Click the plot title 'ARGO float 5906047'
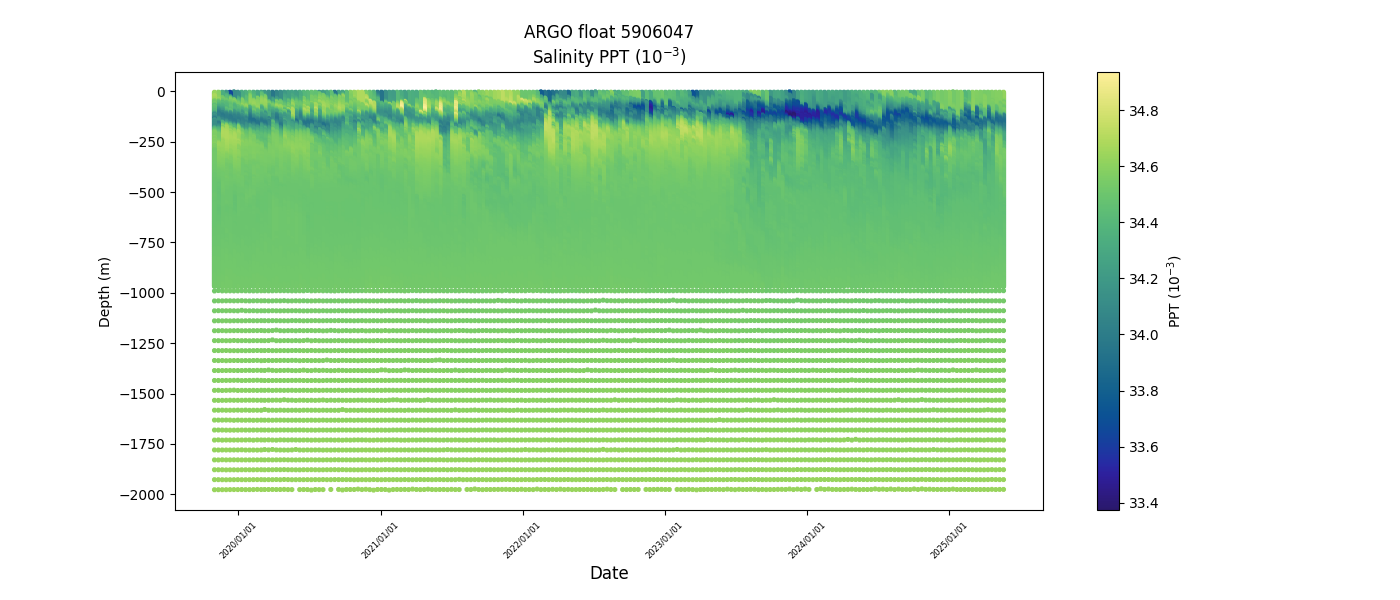 tap(608, 32)
